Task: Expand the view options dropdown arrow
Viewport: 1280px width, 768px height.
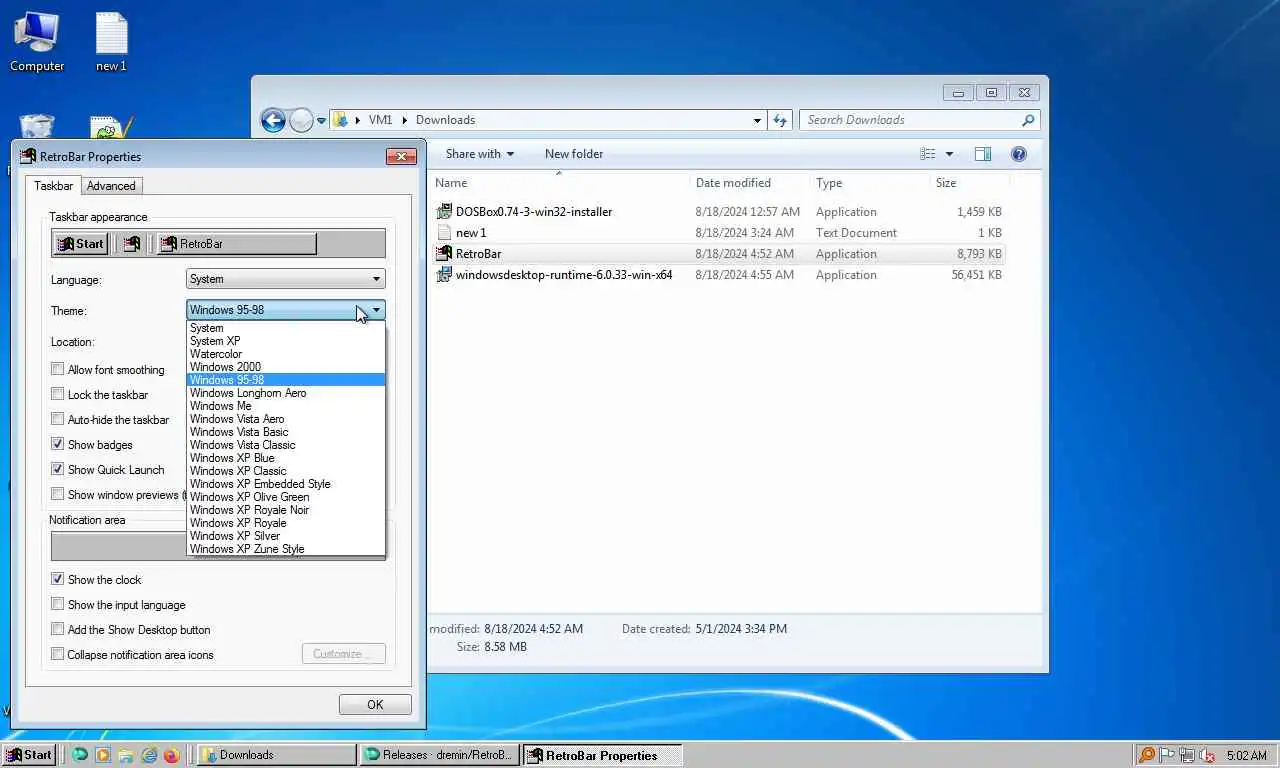Action: tap(949, 154)
